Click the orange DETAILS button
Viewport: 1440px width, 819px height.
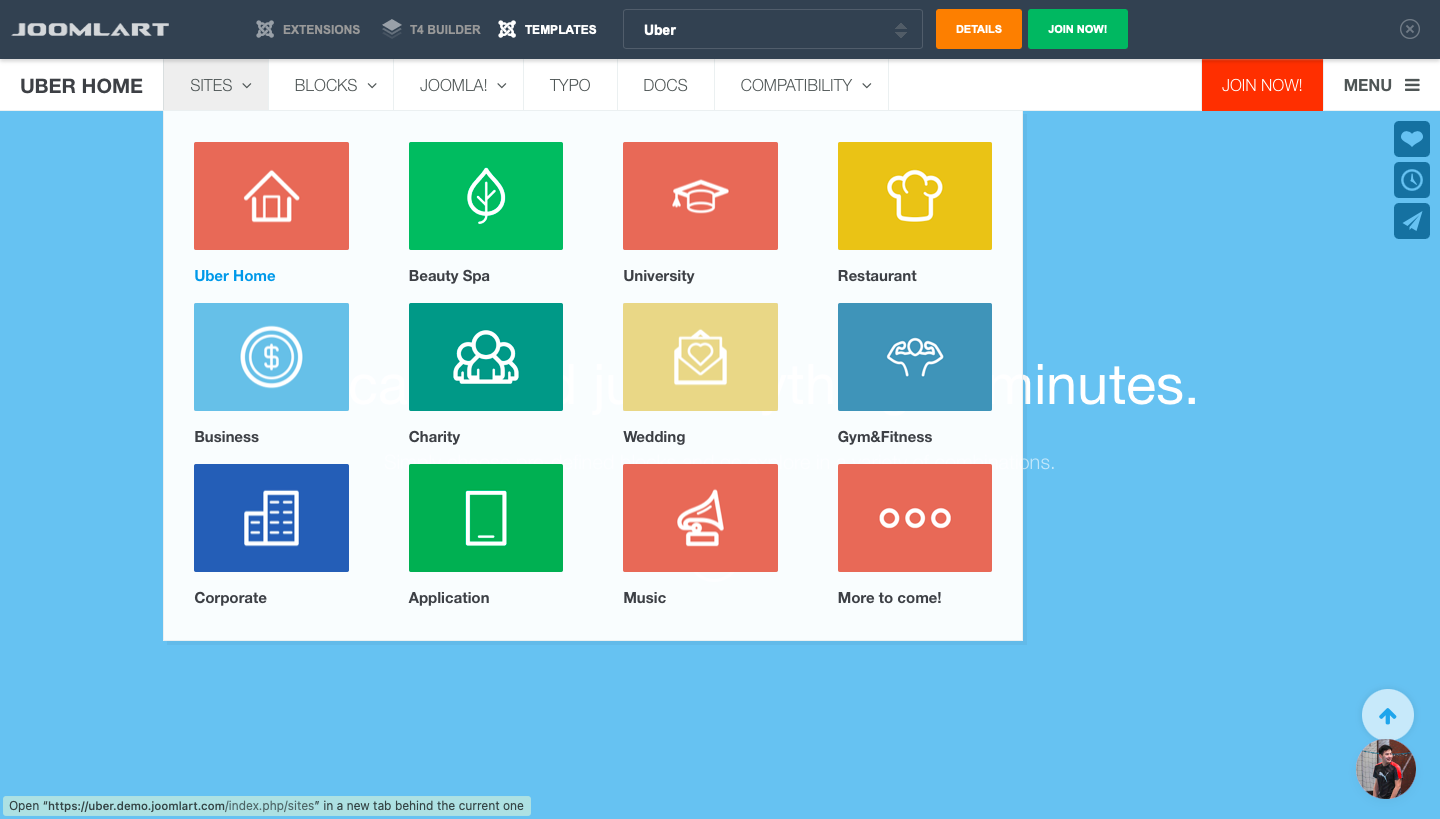(x=978, y=29)
